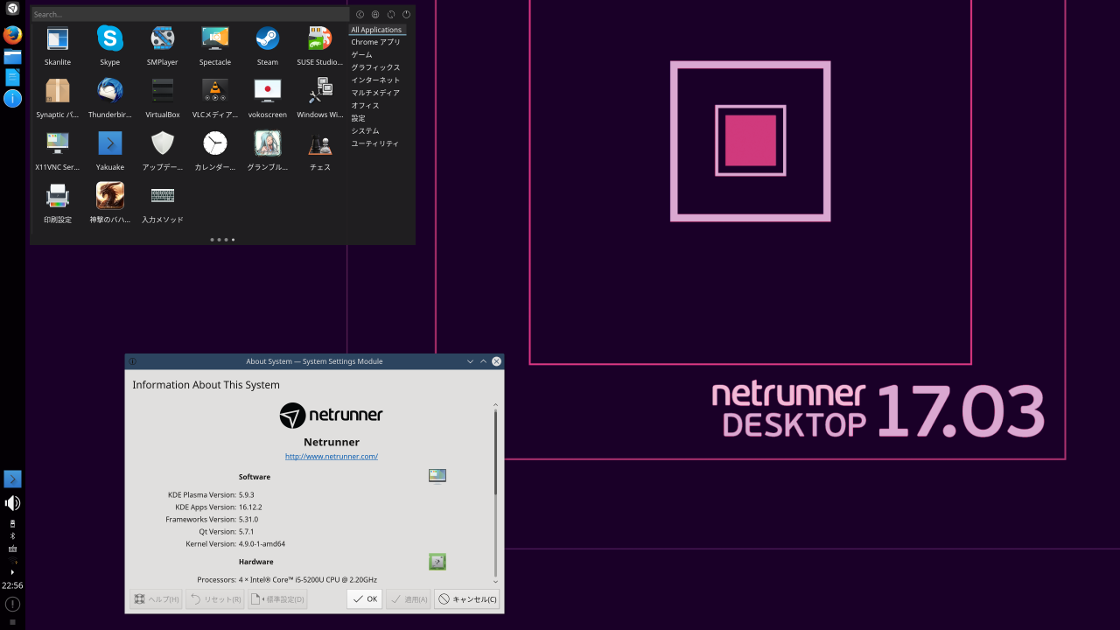Select the システム category

(x=364, y=130)
